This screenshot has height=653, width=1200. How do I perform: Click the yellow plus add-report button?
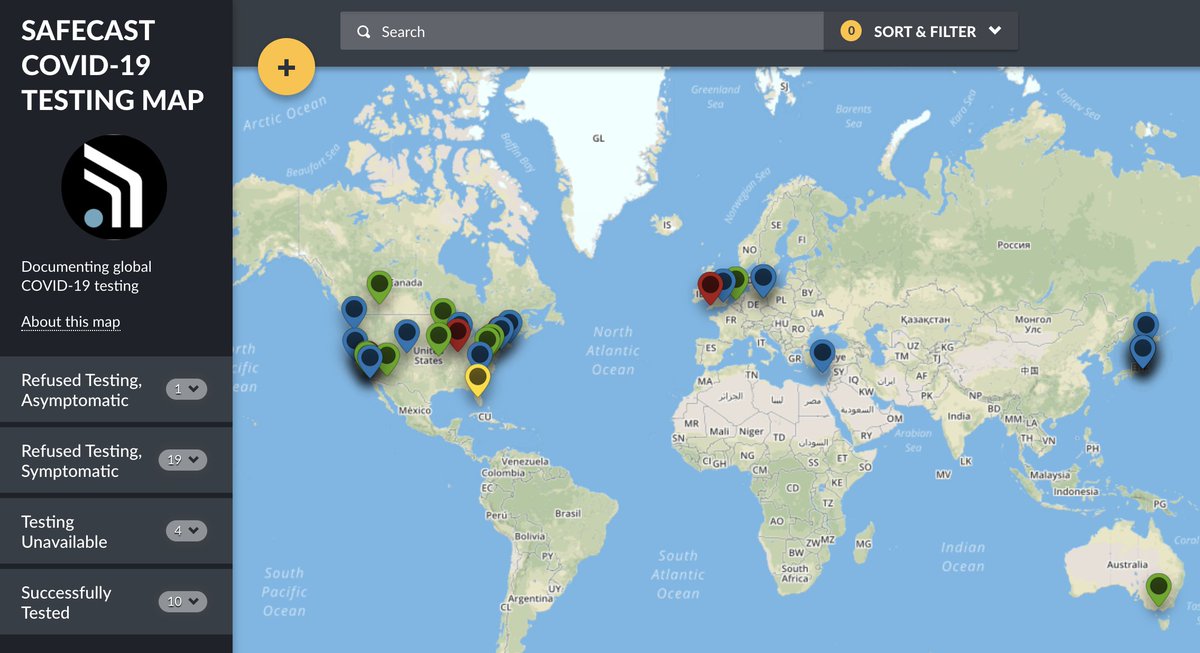click(x=286, y=68)
